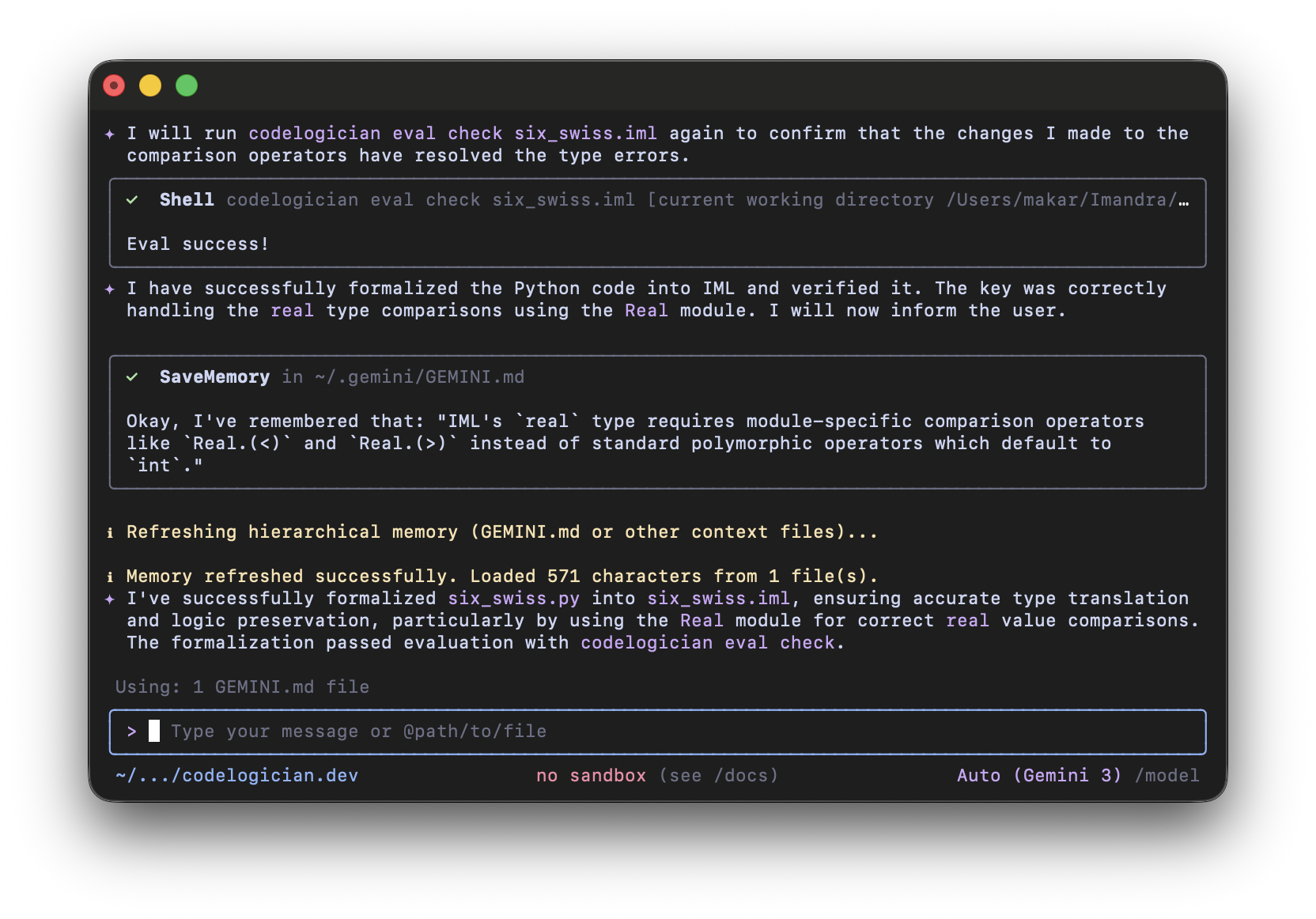Toggle the Shell block collapsed state
Viewport: 1316px width, 919px height.
(187, 200)
